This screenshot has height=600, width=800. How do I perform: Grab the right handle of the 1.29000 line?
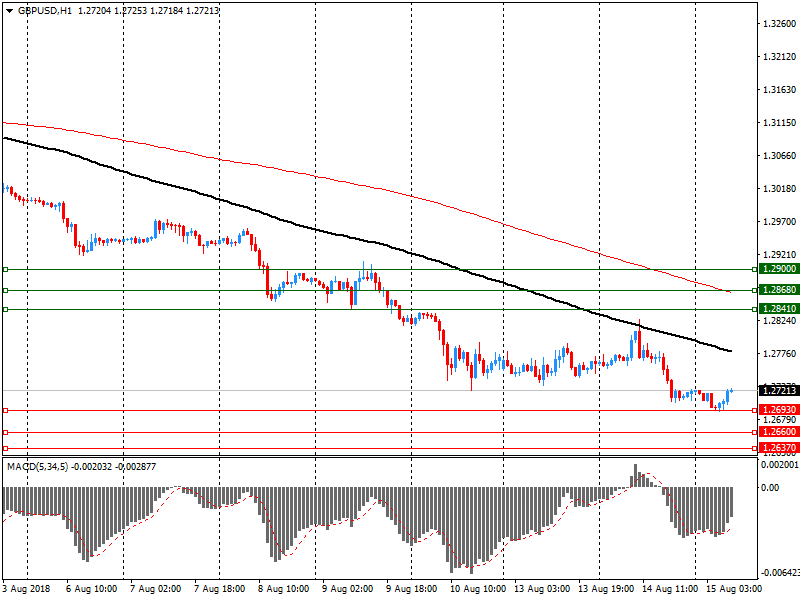(755, 269)
